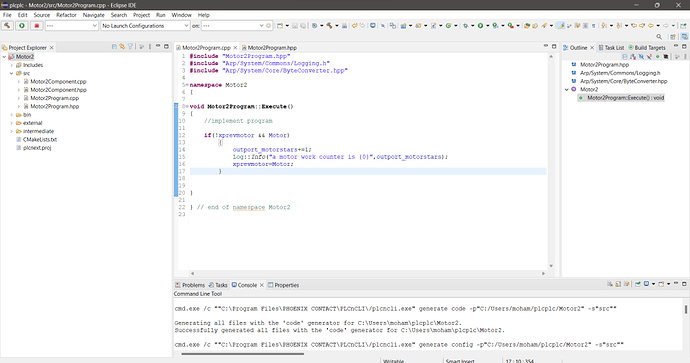Open the Navigate menu

click(94, 15)
